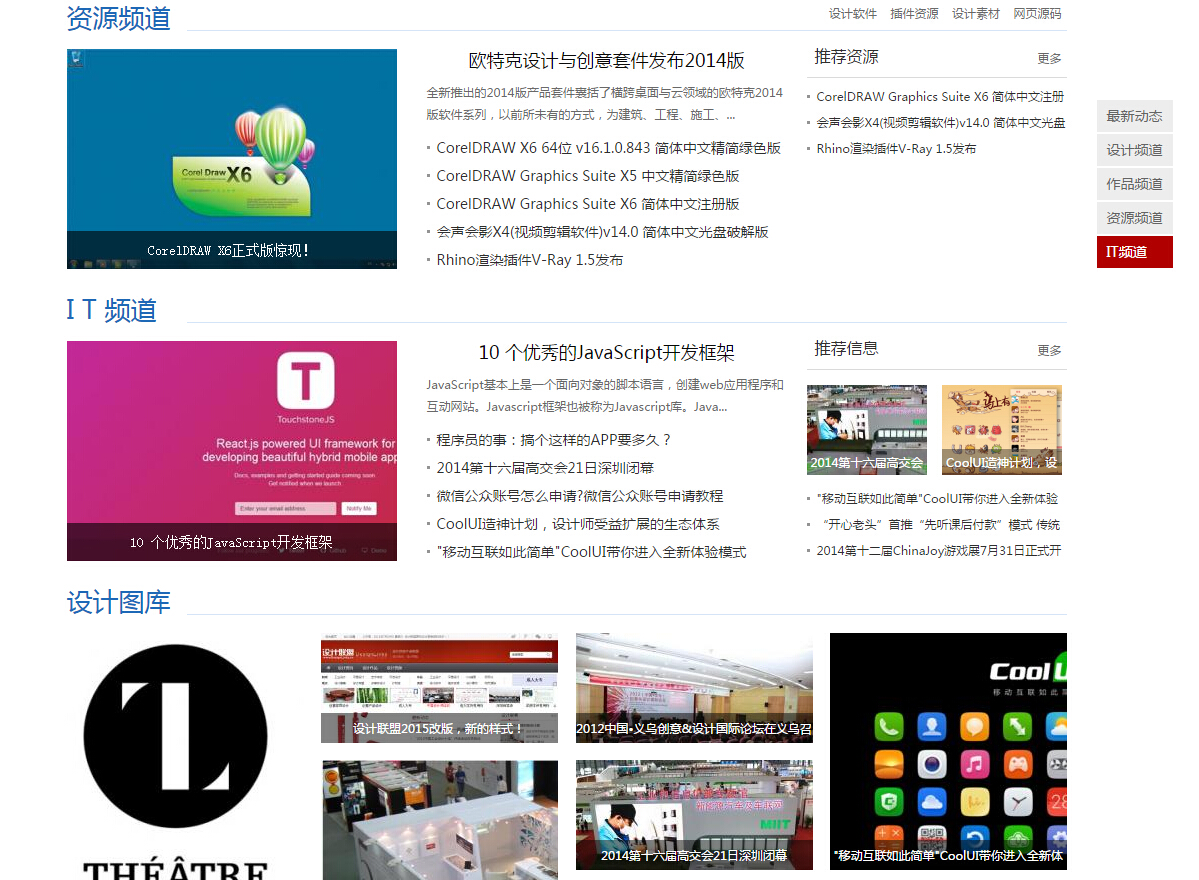The height and width of the screenshot is (880, 1199).
Task: Open the white exhibition booth gallery photo
Action: (x=439, y=820)
